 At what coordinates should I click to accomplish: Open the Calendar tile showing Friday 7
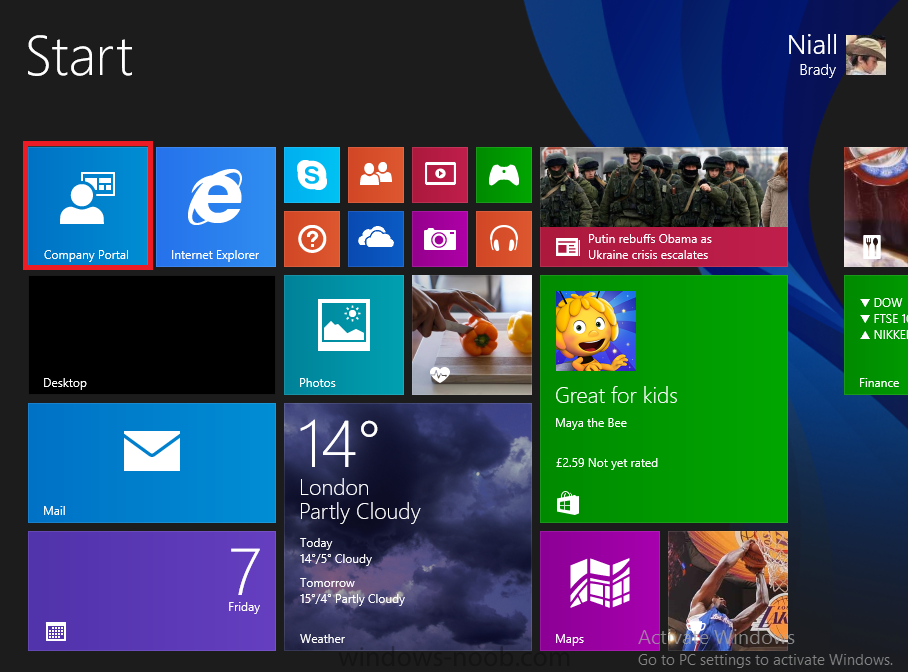pyautogui.click(x=152, y=591)
